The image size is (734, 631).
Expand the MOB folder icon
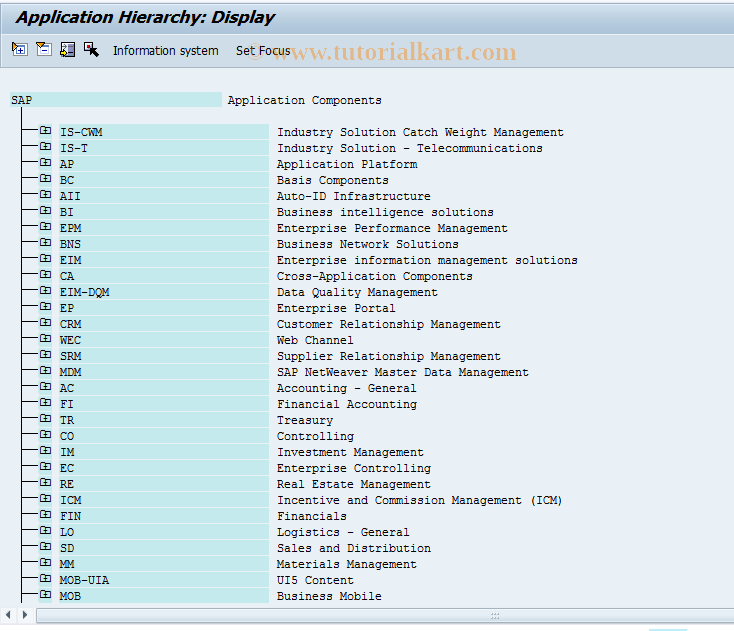pos(45,594)
